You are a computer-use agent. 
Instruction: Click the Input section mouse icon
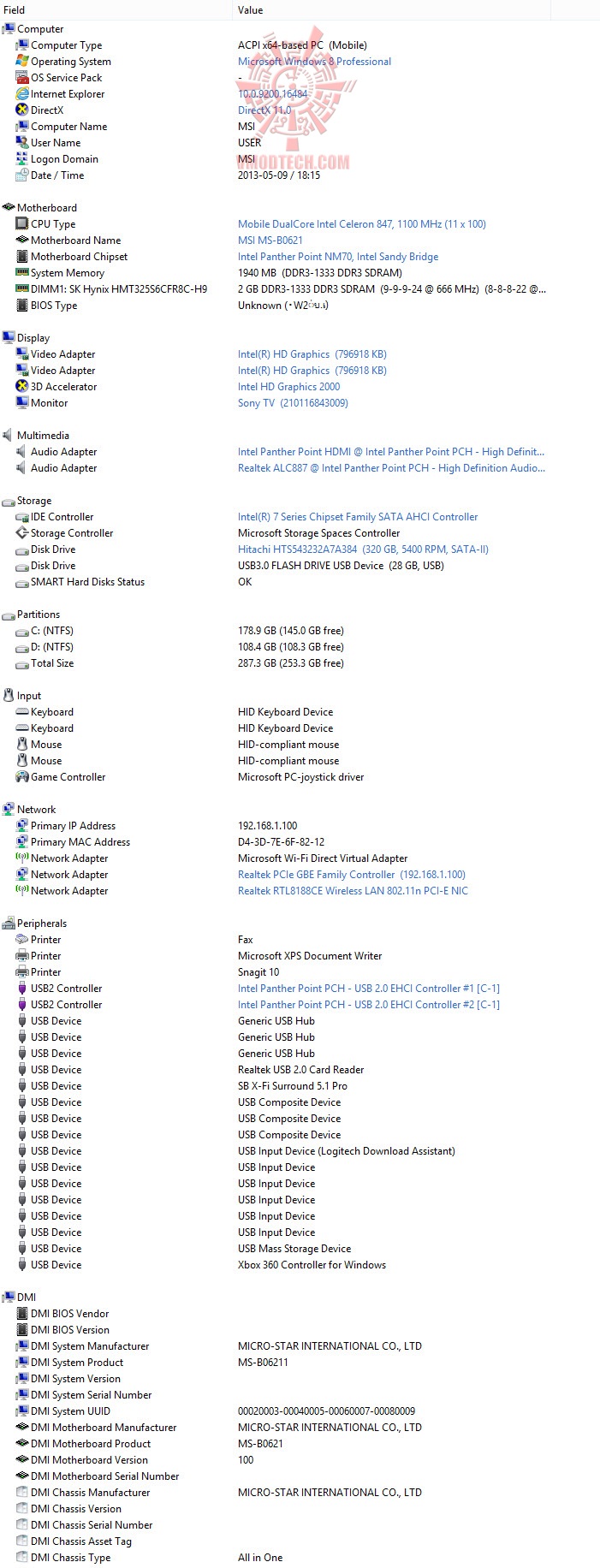(9, 696)
